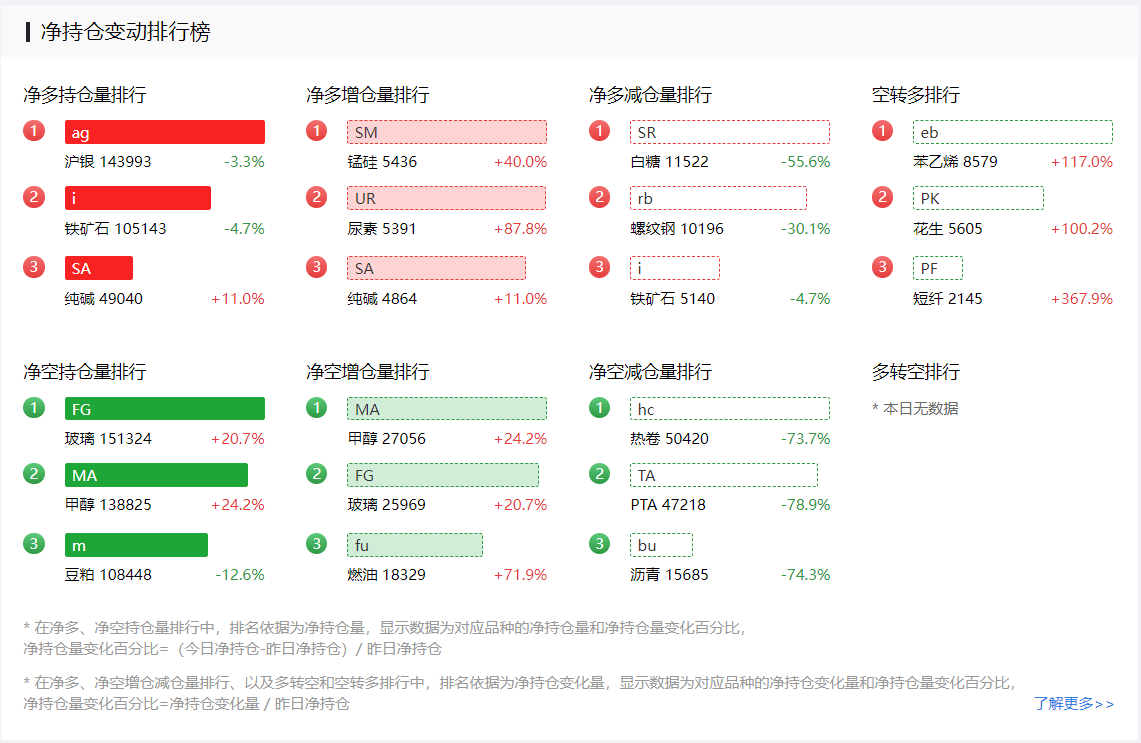The height and width of the screenshot is (743, 1141).
Task: Select rank 3 badge beside bu 沥青
Action: [x=600, y=544]
